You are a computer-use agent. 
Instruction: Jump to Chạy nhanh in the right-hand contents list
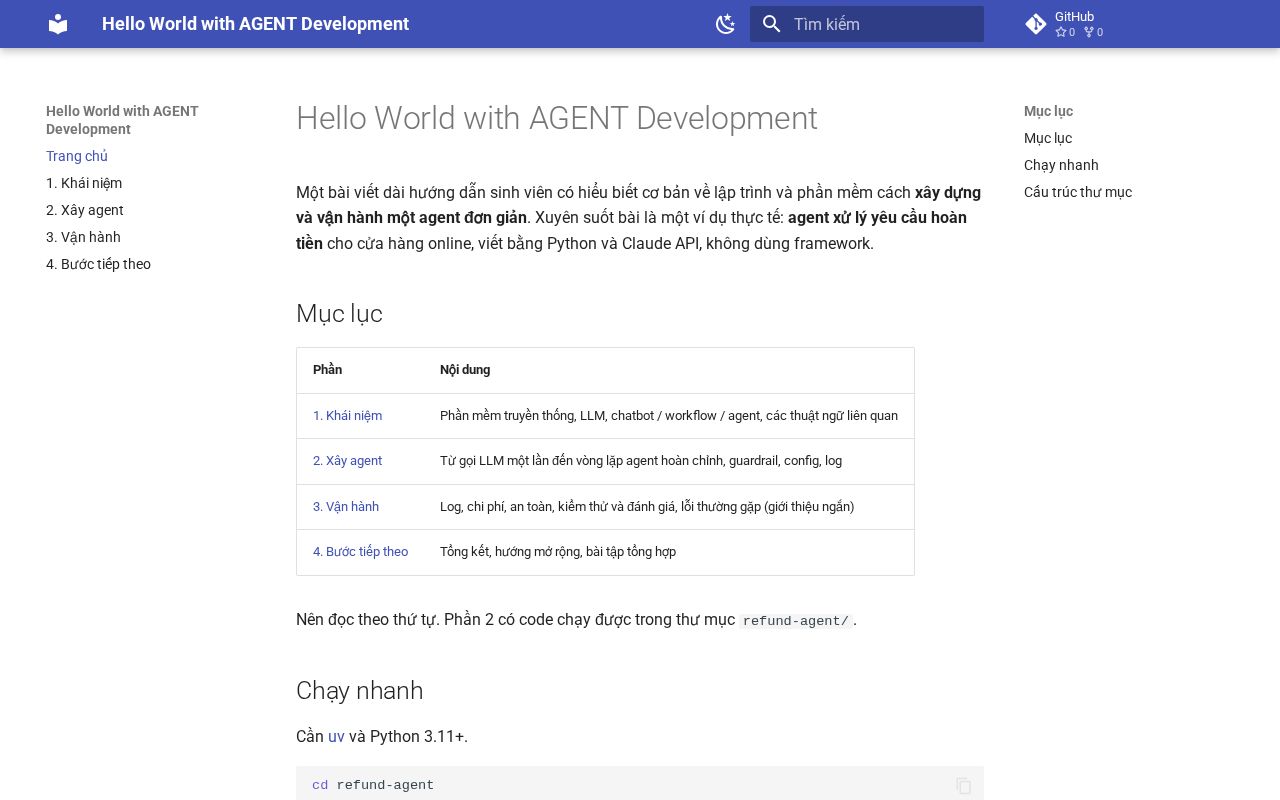click(1061, 165)
